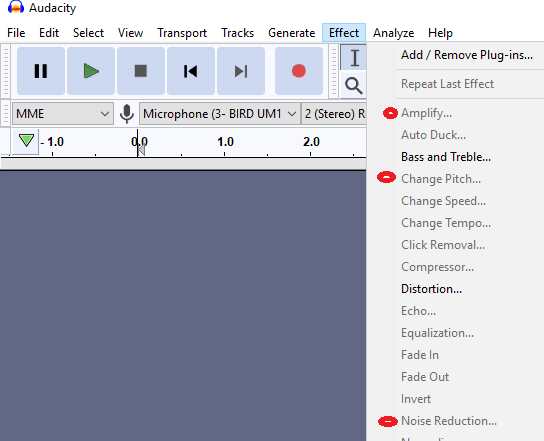Click the green timeline quick-play triangle
The image size is (544, 441).
point(26,141)
